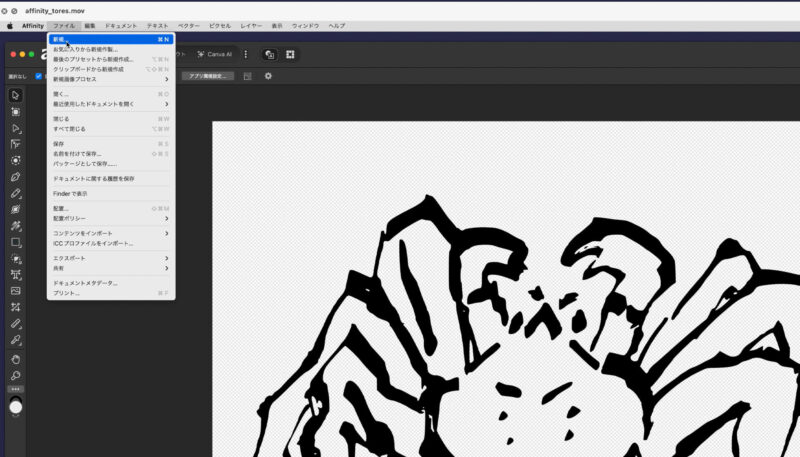Open the Apple menu
Image resolution: width=800 pixels, height=457 pixels.
click(x=9, y=26)
